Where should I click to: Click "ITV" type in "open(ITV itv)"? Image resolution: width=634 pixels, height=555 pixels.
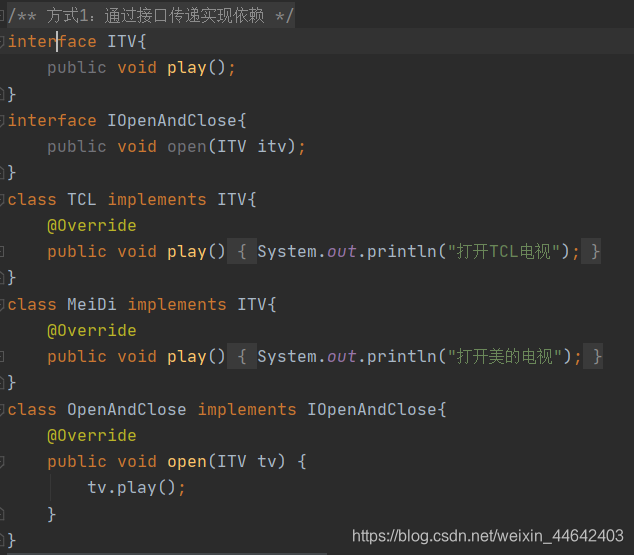coord(232,147)
